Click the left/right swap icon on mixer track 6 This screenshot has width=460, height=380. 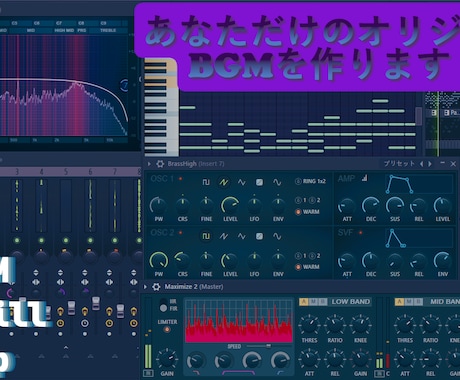tap(85, 282)
